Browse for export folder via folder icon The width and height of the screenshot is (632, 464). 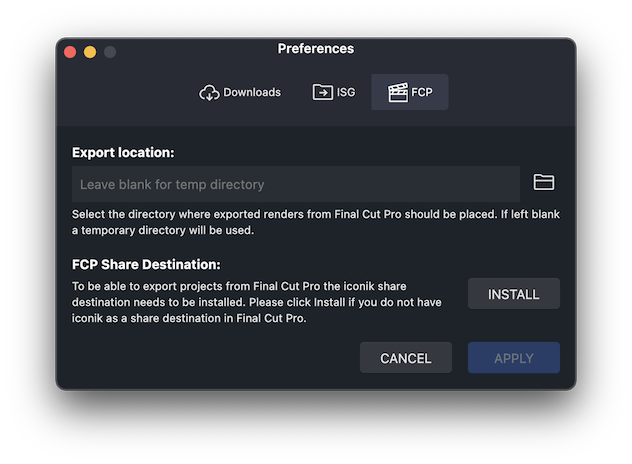pyautogui.click(x=544, y=182)
